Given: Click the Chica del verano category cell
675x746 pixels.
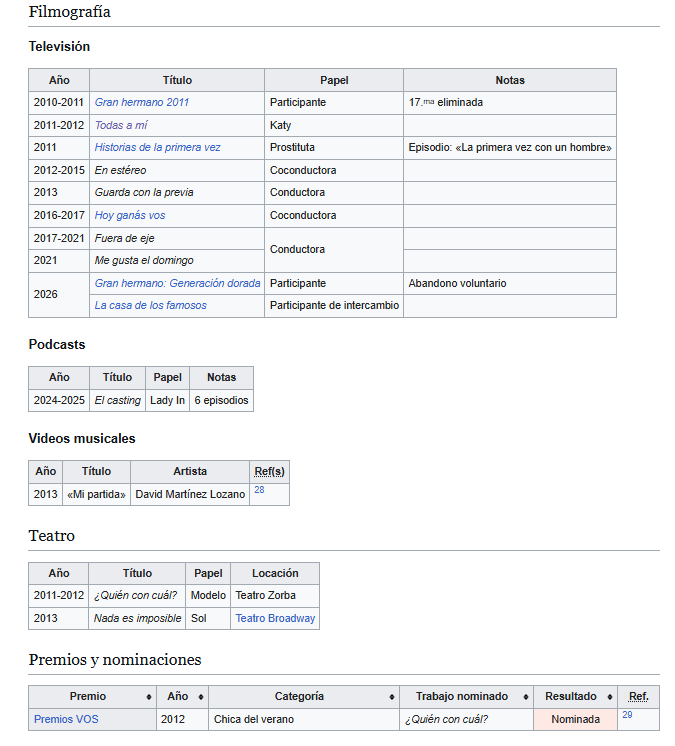Looking at the screenshot, I should point(303,719).
